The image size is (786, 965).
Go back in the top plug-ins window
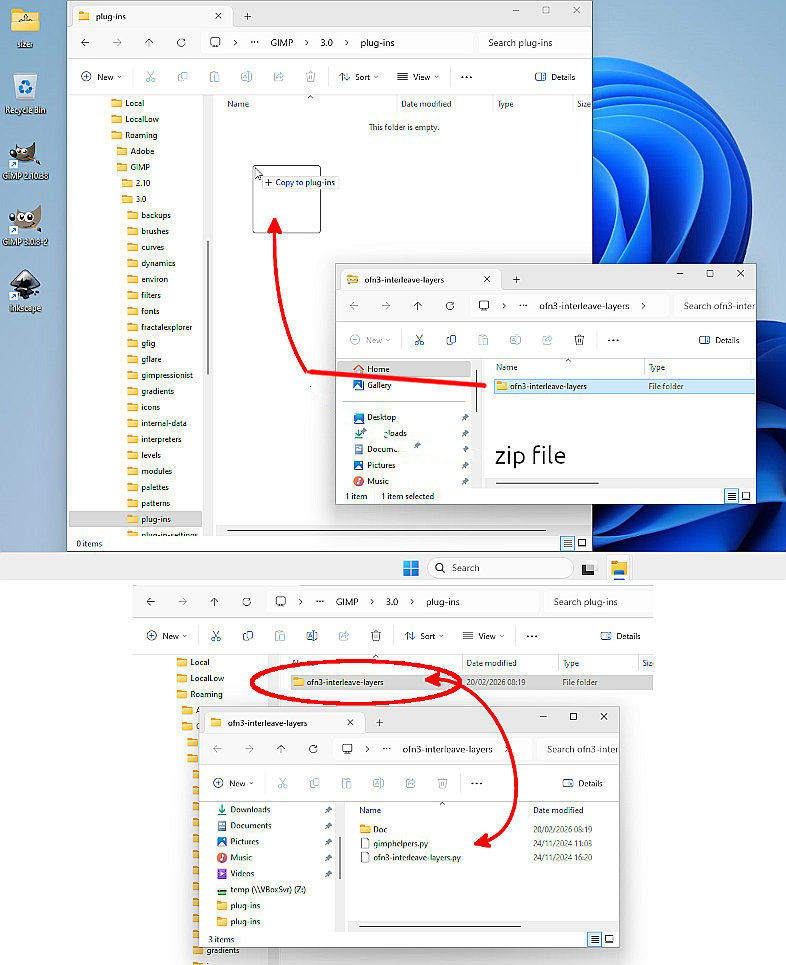(86, 42)
